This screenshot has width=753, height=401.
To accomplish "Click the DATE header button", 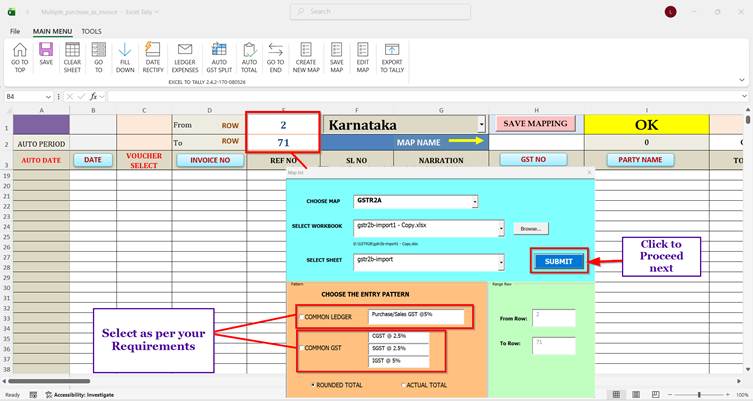I will 93,160.
